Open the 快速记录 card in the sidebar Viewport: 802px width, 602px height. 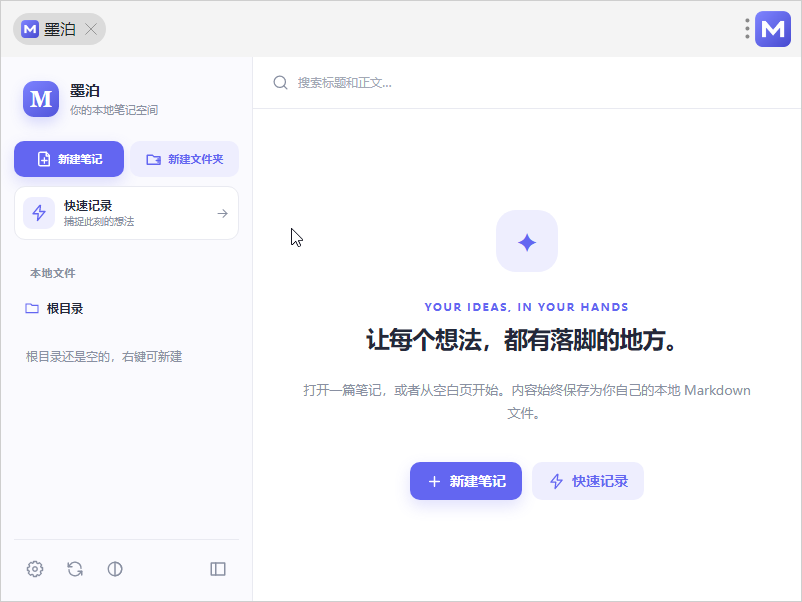pos(126,213)
